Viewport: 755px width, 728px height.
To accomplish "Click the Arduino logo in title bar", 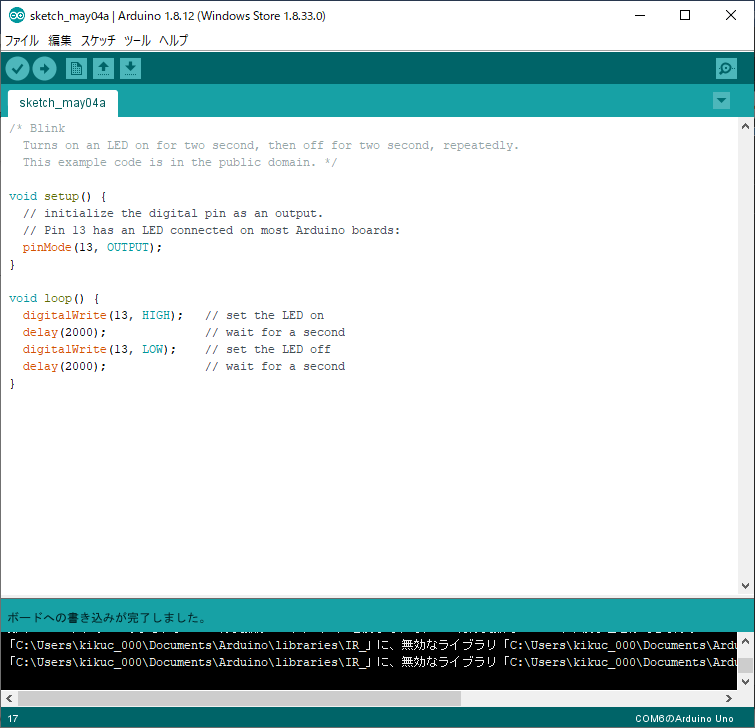I will (16, 16).
